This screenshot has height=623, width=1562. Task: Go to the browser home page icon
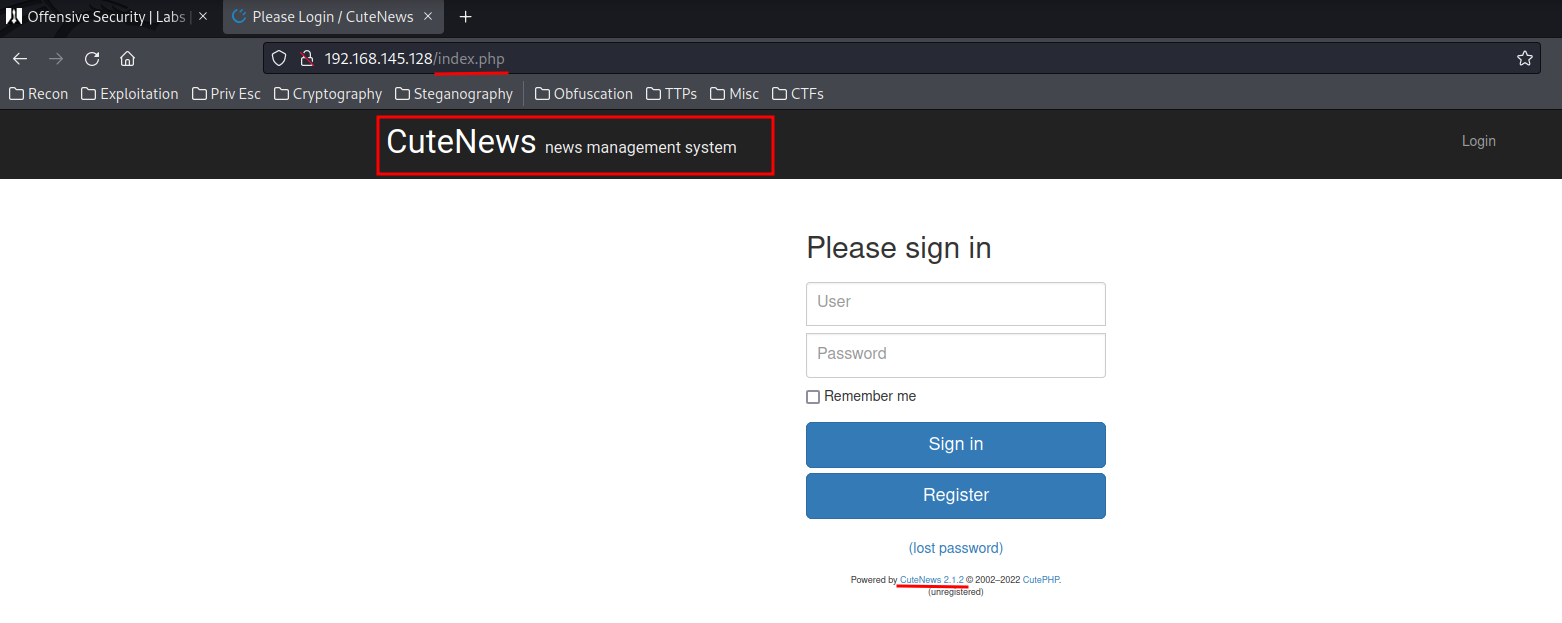coord(127,59)
